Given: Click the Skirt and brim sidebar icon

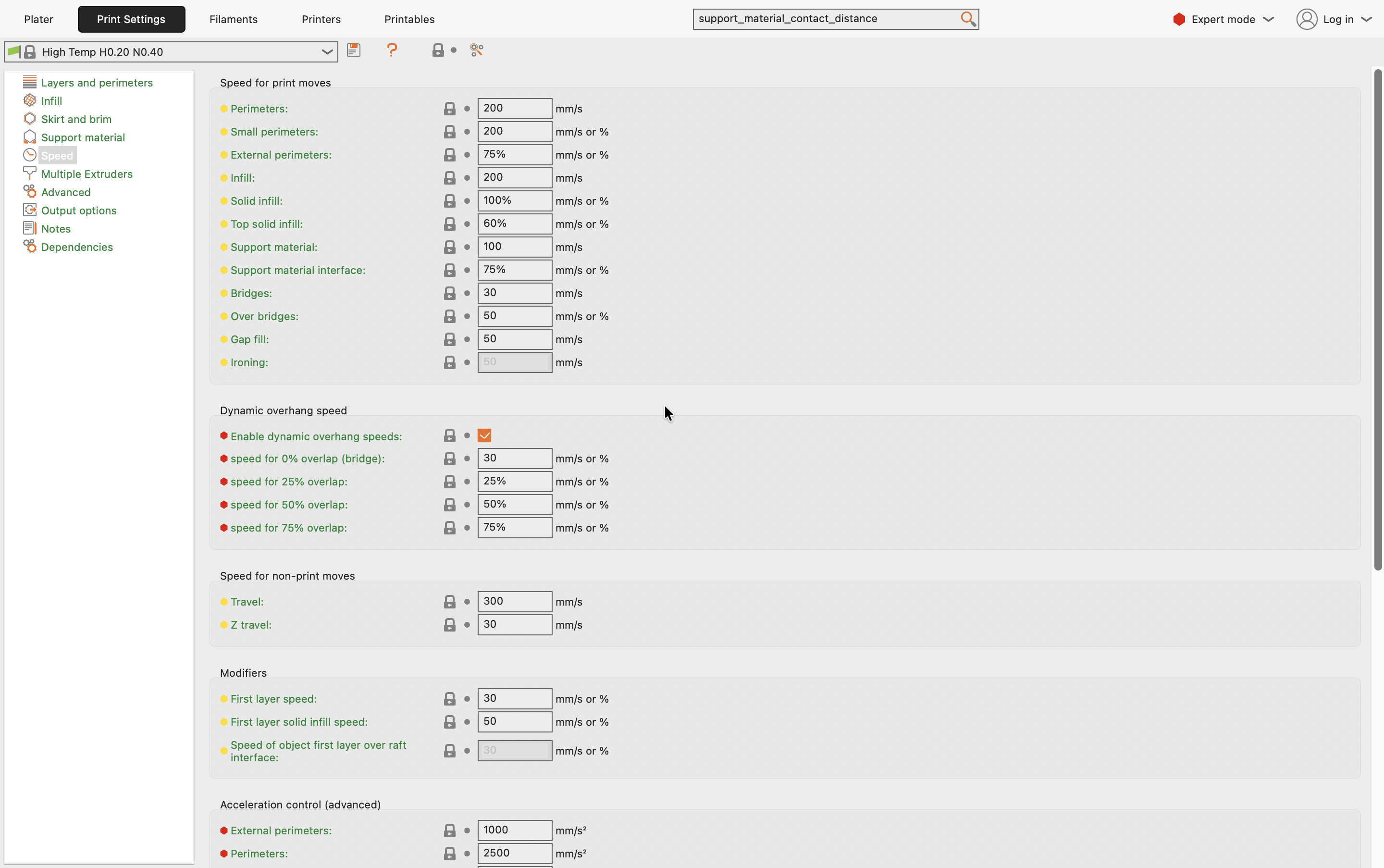Looking at the screenshot, I should (30, 119).
